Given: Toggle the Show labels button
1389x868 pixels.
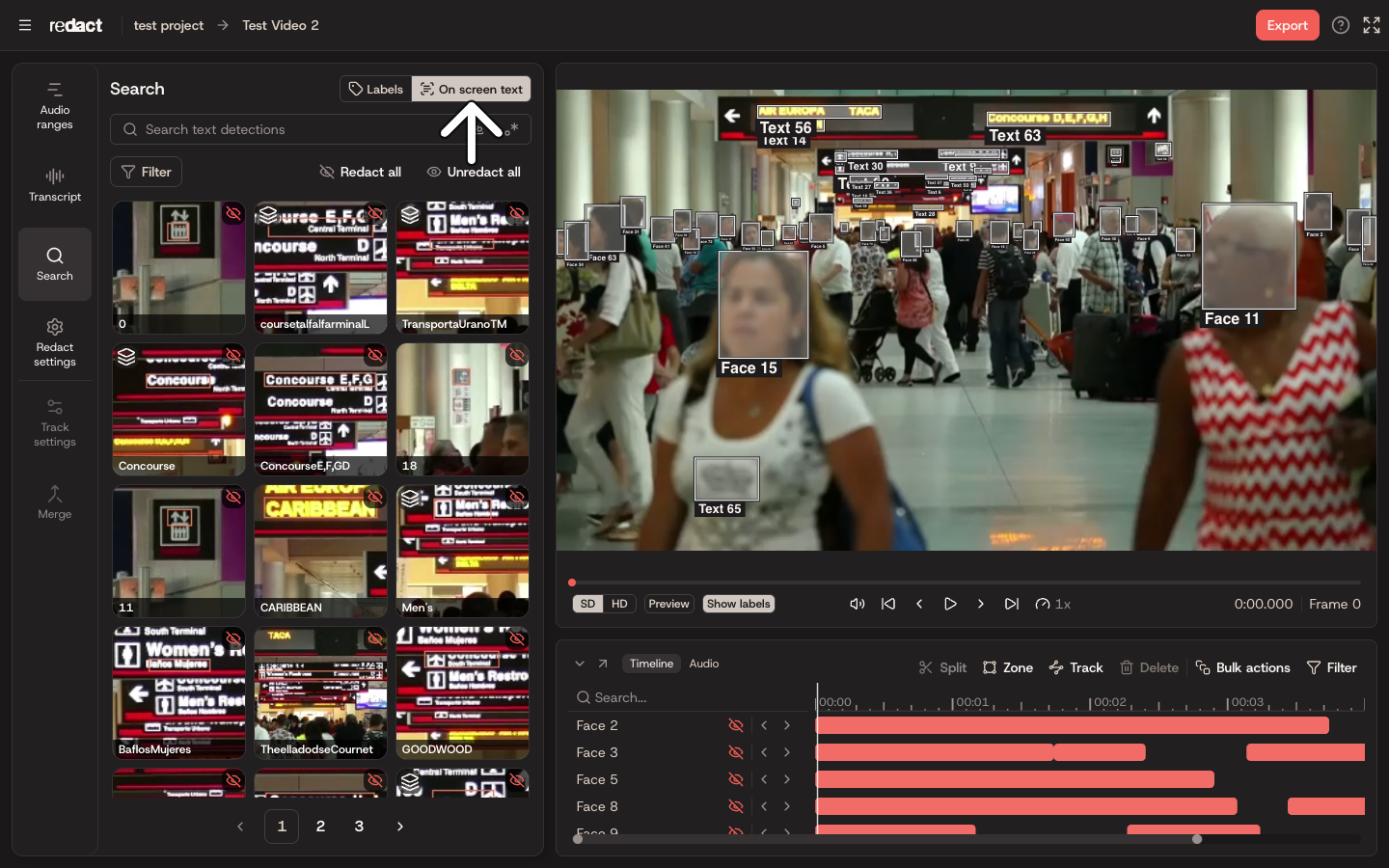Looking at the screenshot, I should 739,604.
